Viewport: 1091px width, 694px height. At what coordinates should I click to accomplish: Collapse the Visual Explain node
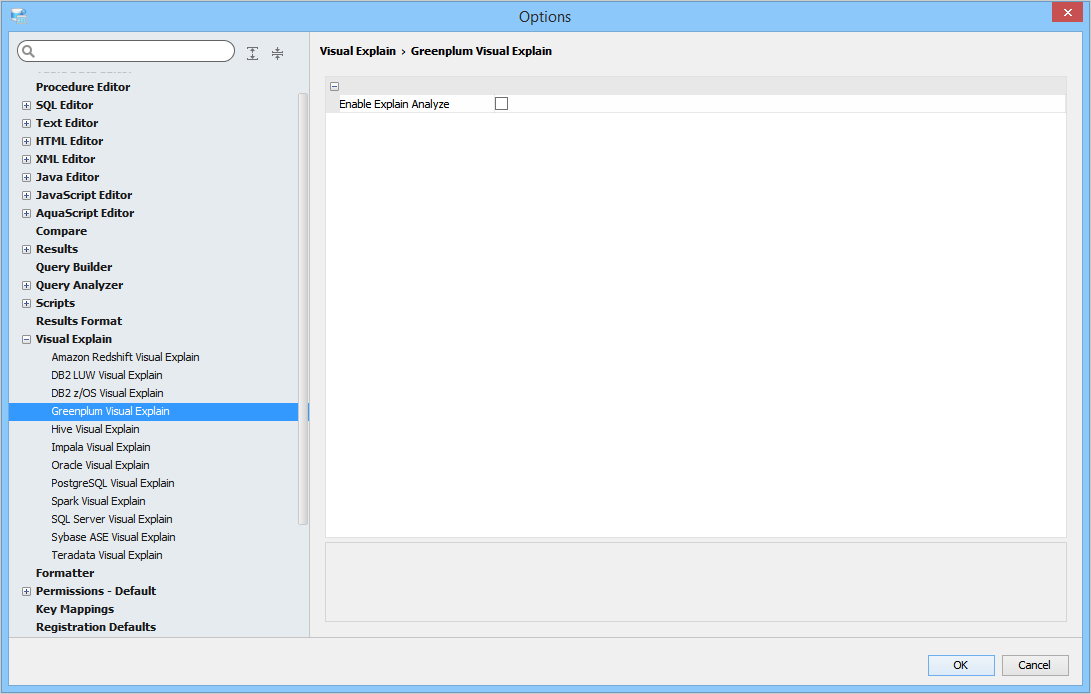click(26, 340)
